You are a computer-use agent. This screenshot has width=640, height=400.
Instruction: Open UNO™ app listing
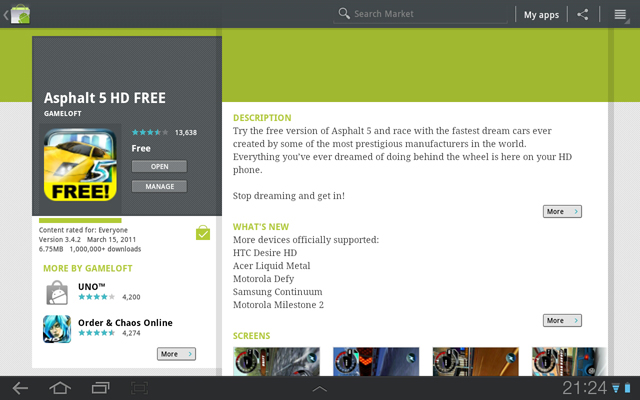[x=91, y=287]
